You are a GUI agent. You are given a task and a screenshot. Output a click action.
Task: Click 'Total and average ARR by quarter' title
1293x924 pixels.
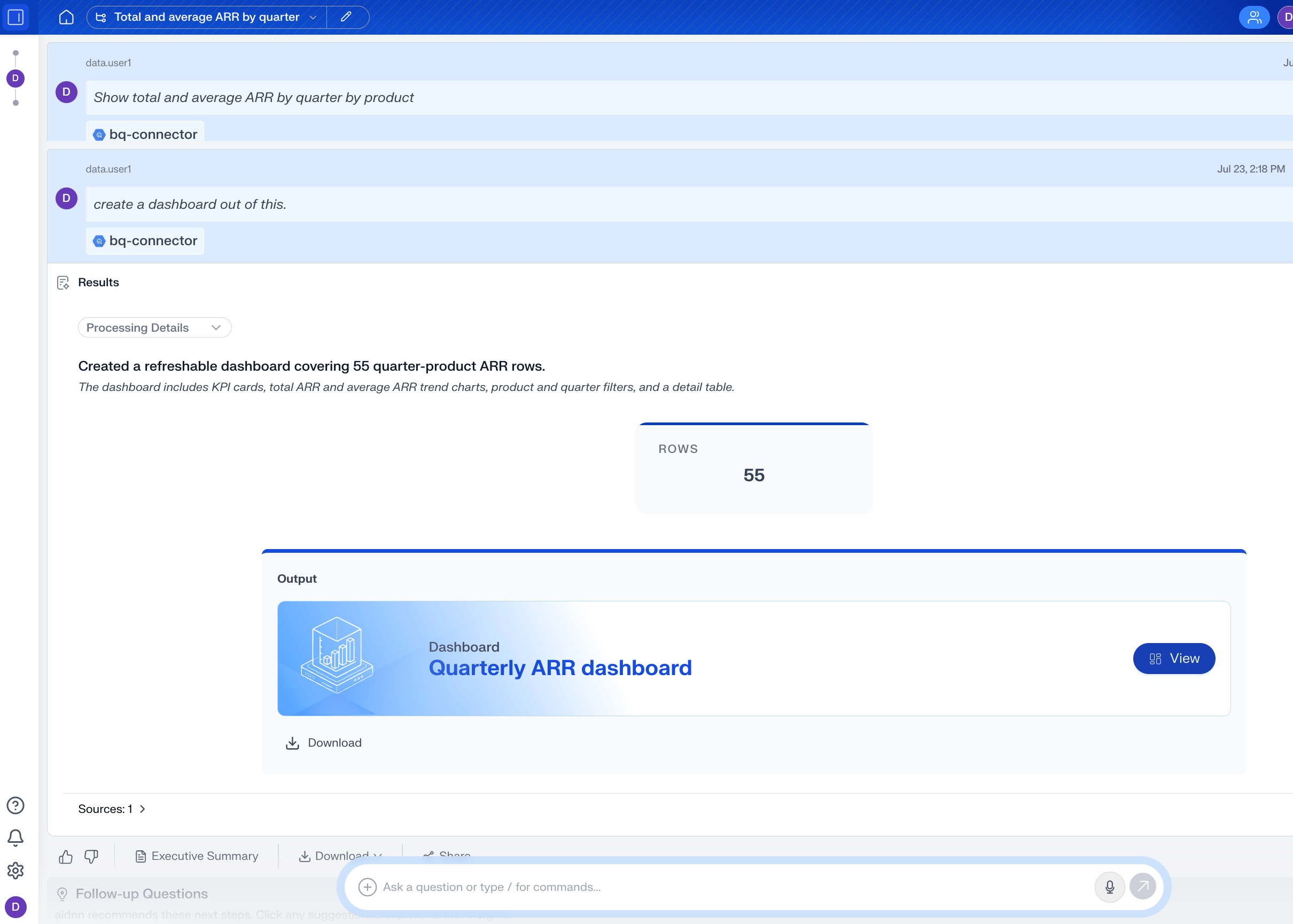point(207,17)
